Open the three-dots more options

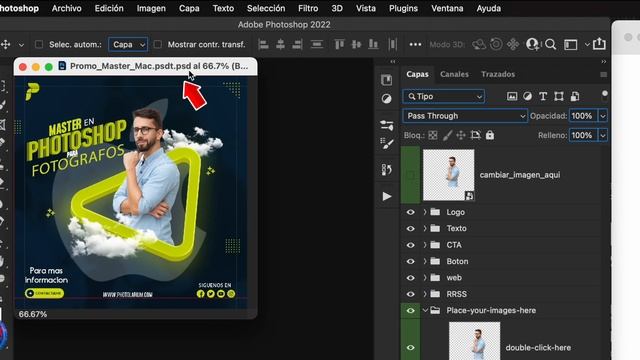click(415, 44)
